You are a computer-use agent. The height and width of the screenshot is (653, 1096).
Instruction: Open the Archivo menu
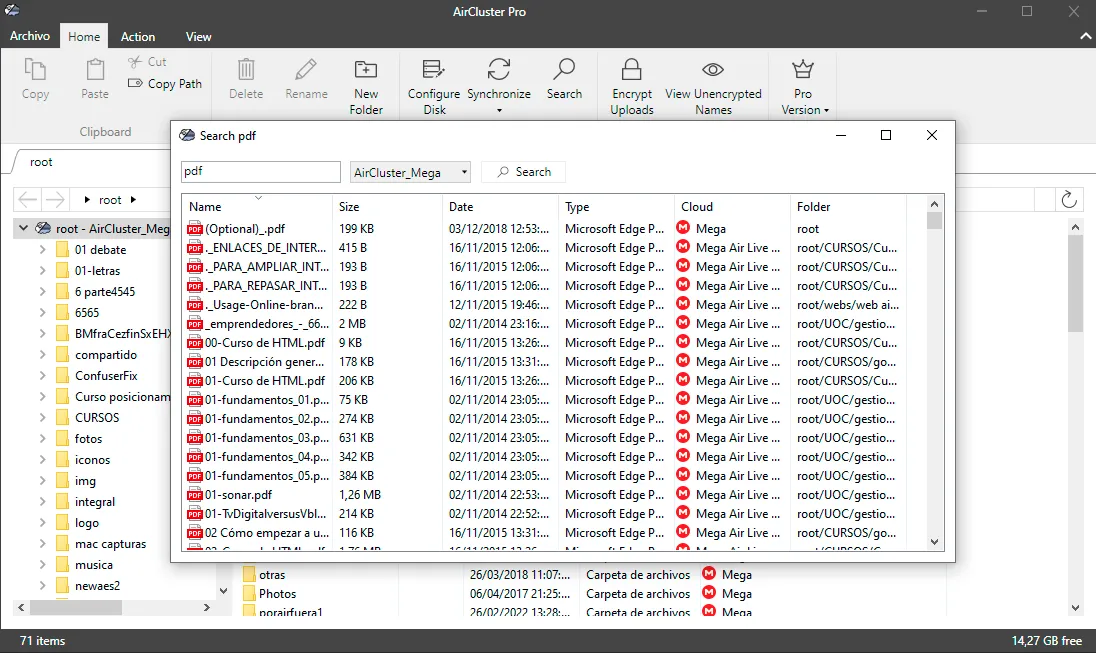pyautogui.click(x=30, y=36)
